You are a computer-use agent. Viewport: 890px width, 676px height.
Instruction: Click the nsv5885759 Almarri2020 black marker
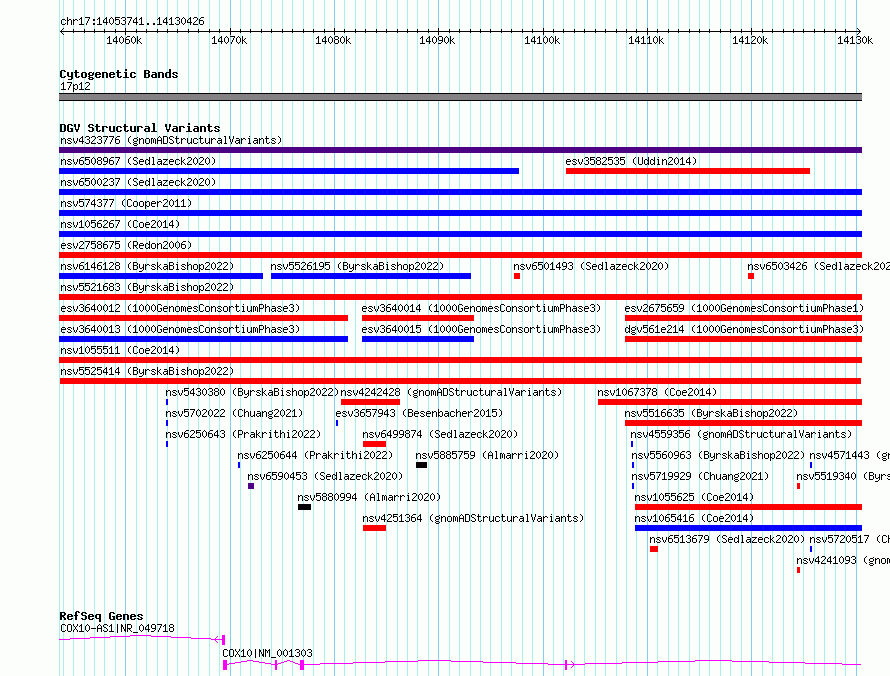[421, 465]
